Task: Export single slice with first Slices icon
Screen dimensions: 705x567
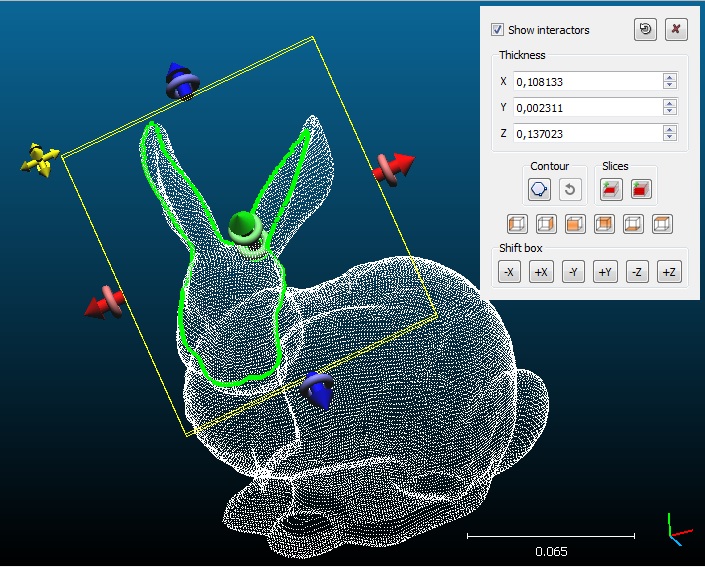Action: (611, 189)
